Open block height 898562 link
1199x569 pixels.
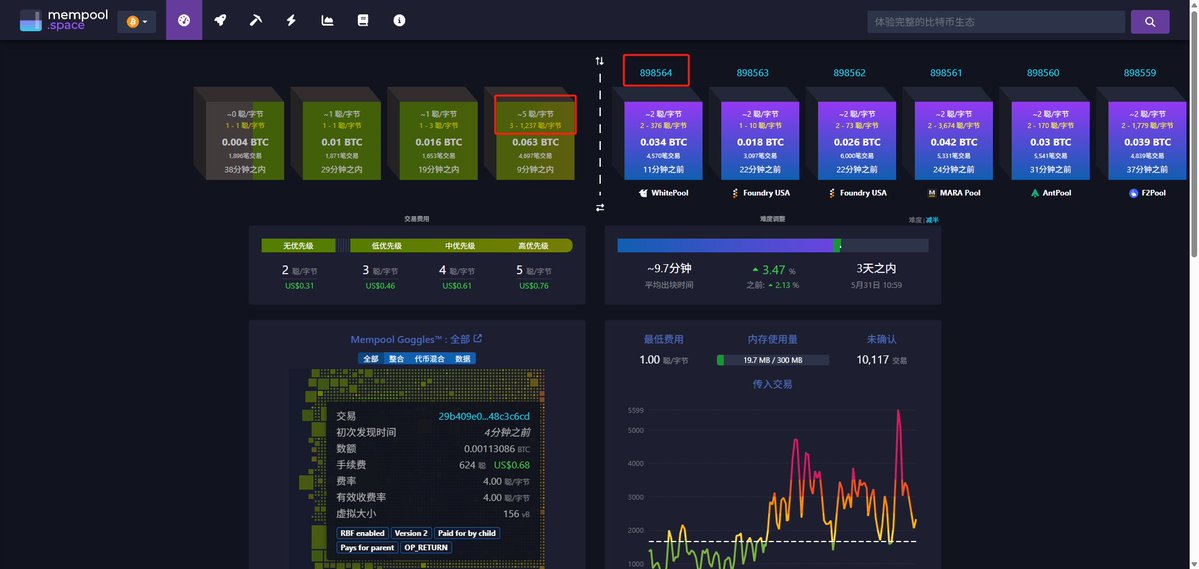pyautogui.click(x=850, y=73)
